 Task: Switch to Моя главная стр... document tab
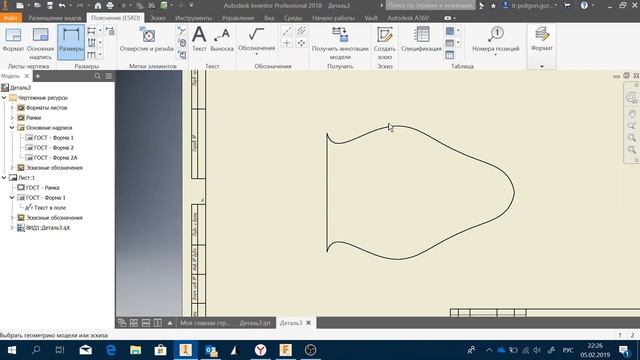point(205,323)
